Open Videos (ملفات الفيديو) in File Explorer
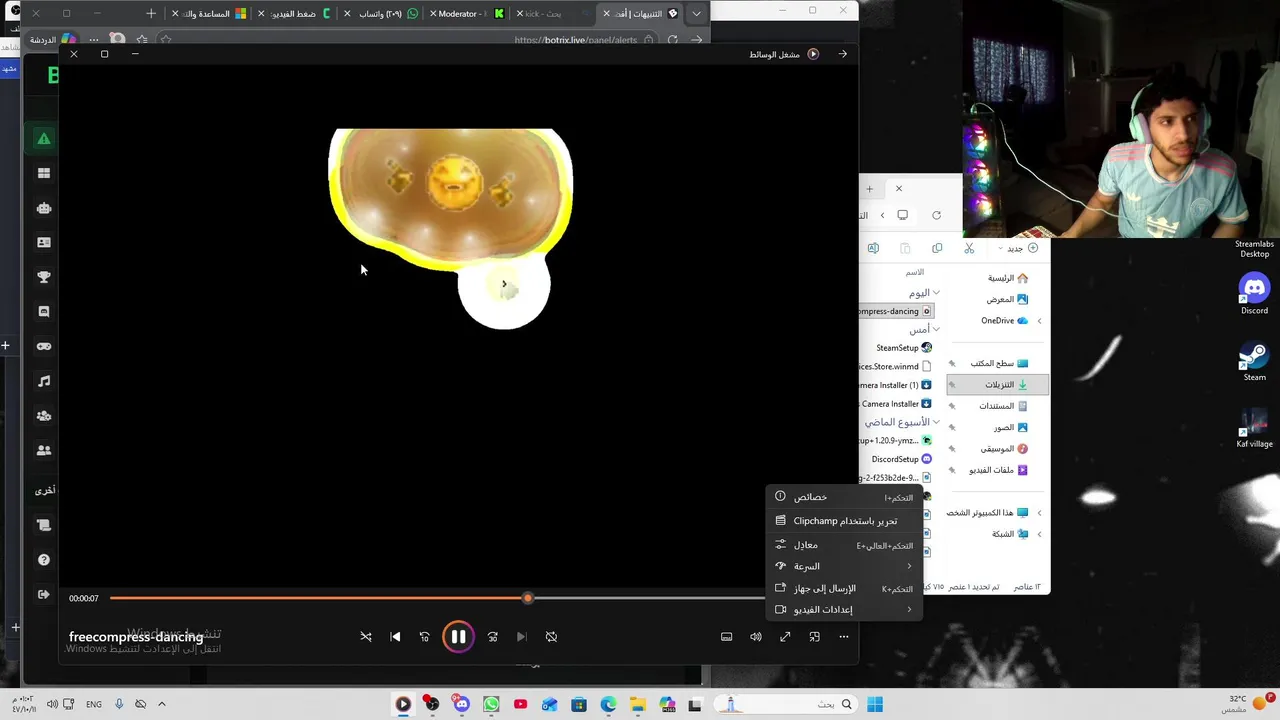 [998, 470]
